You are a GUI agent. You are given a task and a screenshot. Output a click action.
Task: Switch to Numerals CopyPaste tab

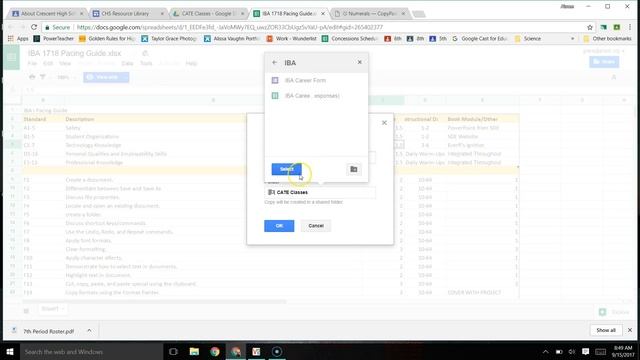click(x=369, y=13)
